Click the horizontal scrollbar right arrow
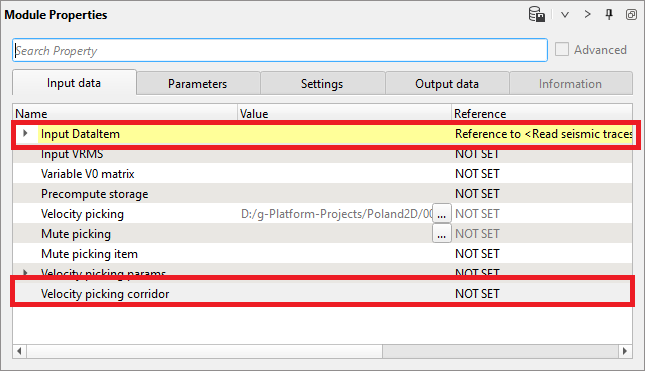Screen dimensions: 645x371 click(625, 351)
